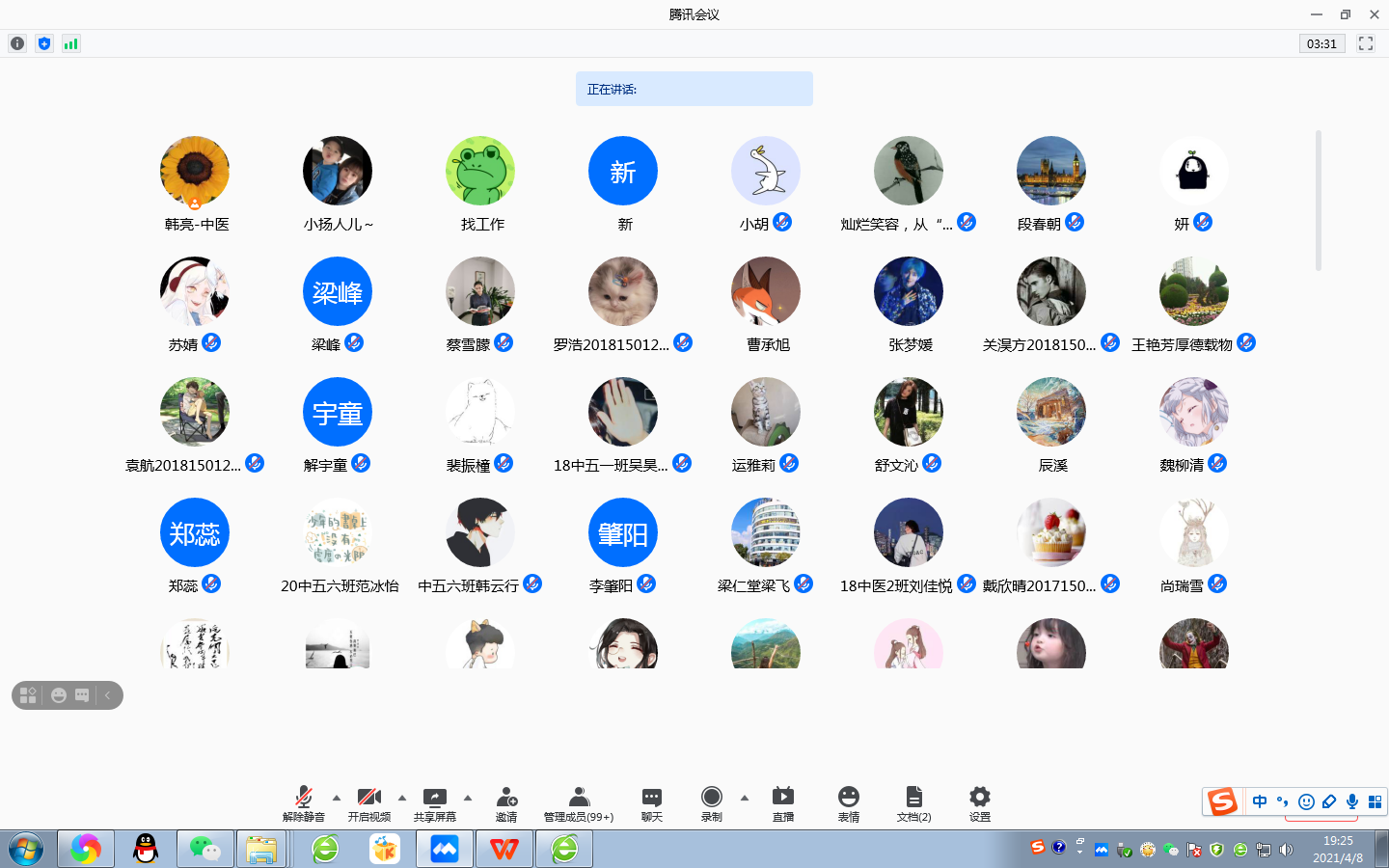Click the blue security shield icon

(x=44, y=43)
